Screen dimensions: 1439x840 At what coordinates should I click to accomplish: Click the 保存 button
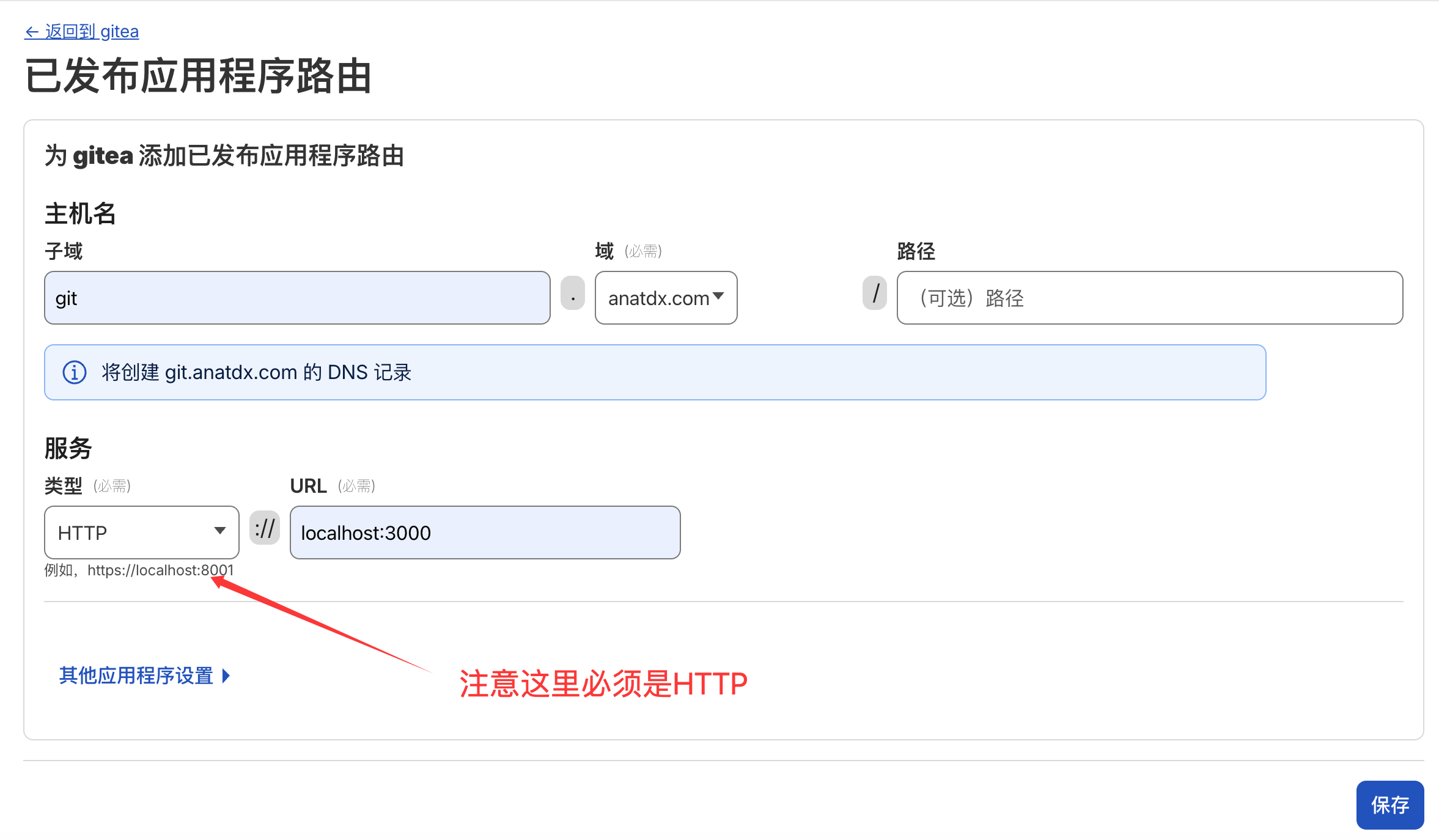(1389, 805)
